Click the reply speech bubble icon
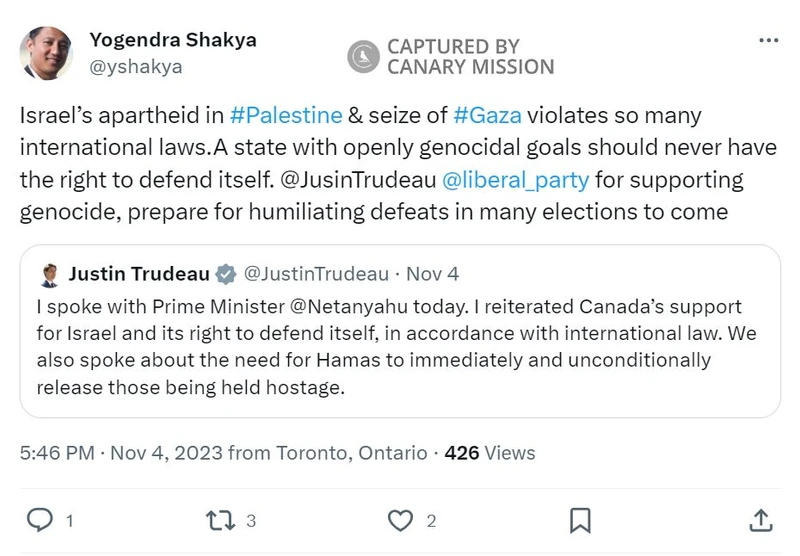The height and width of the screenshot is (556, 800). pyautogui.click(x=39, y=520)
